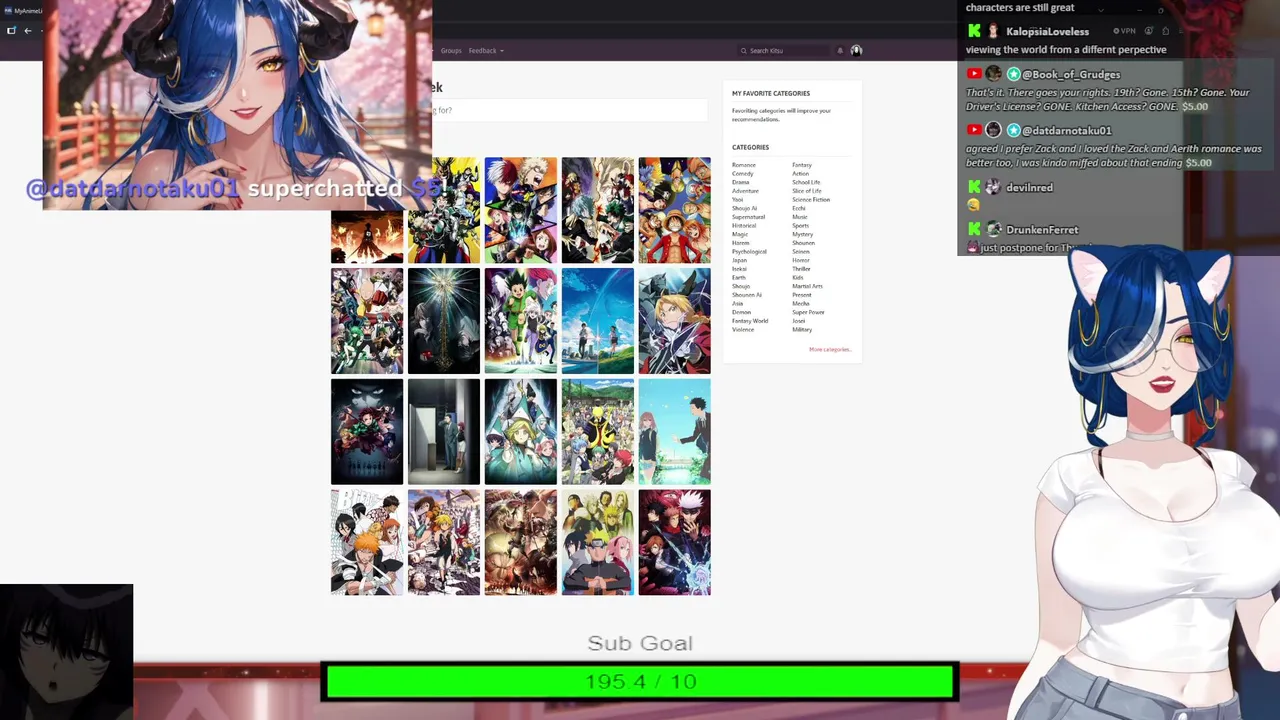Open the Assassination Classroom poster
This screenshot has width=1280, height=720.
598,432
